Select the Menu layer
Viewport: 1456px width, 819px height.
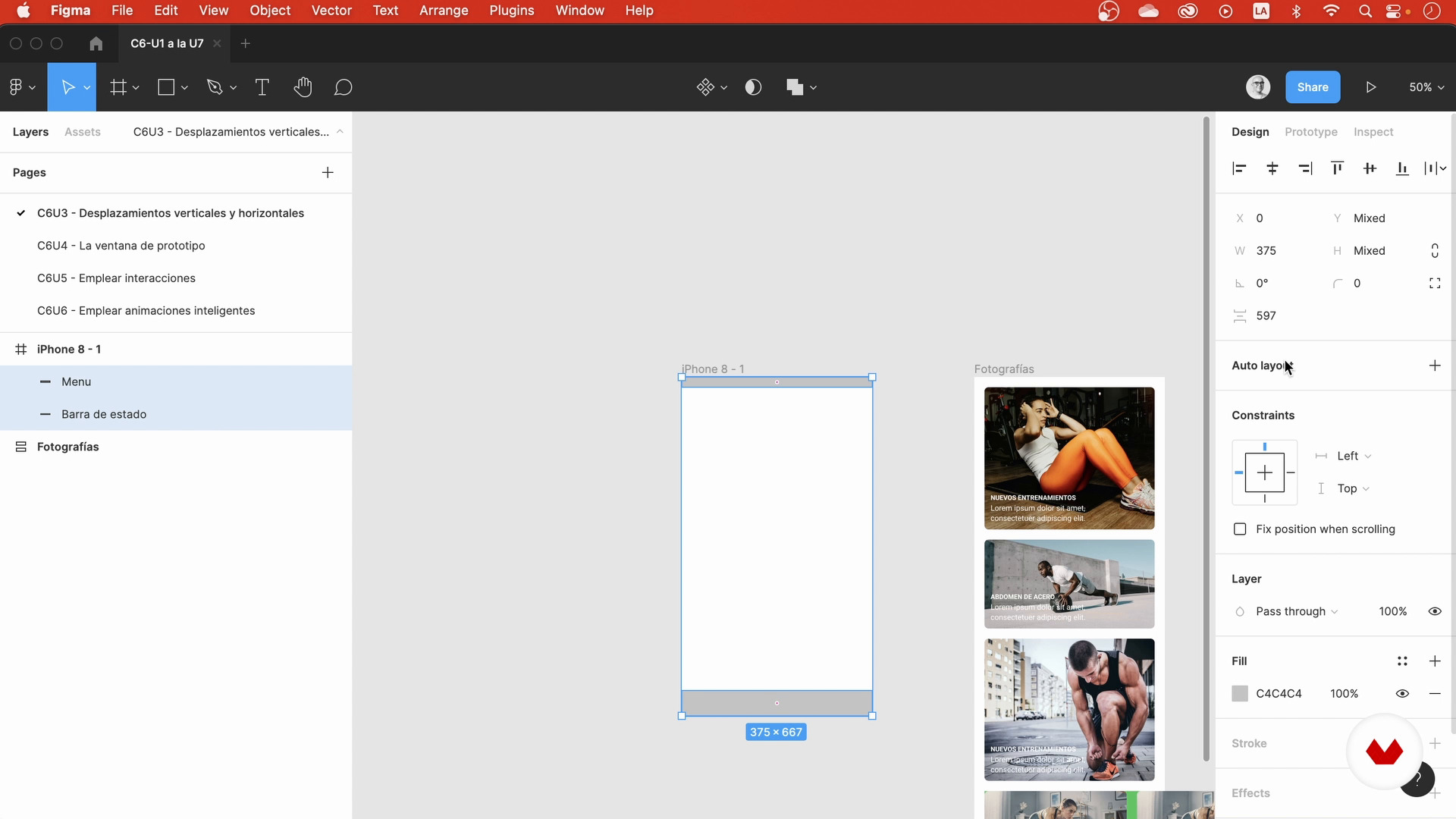(x=176, y=381)
